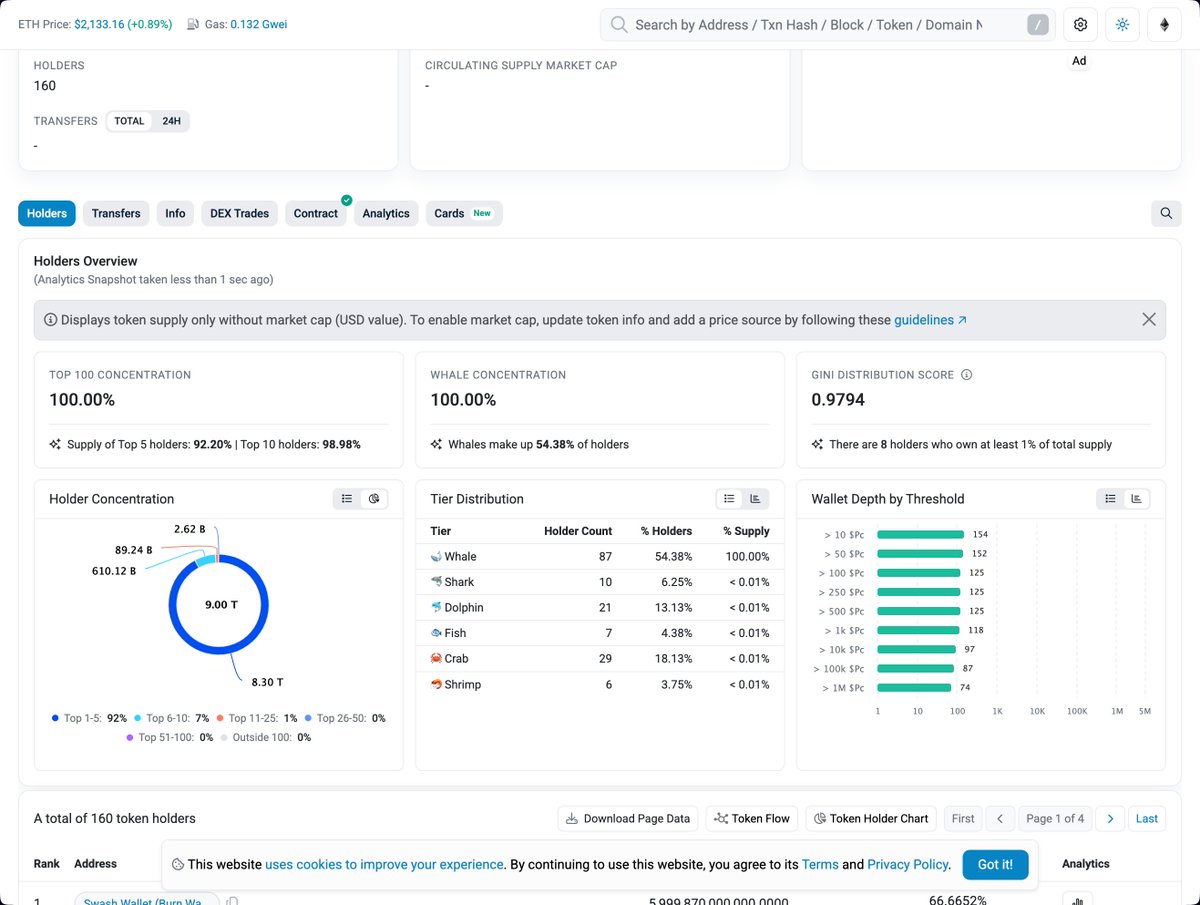Select TOTAL transfers toggle

tap(129, 121)
